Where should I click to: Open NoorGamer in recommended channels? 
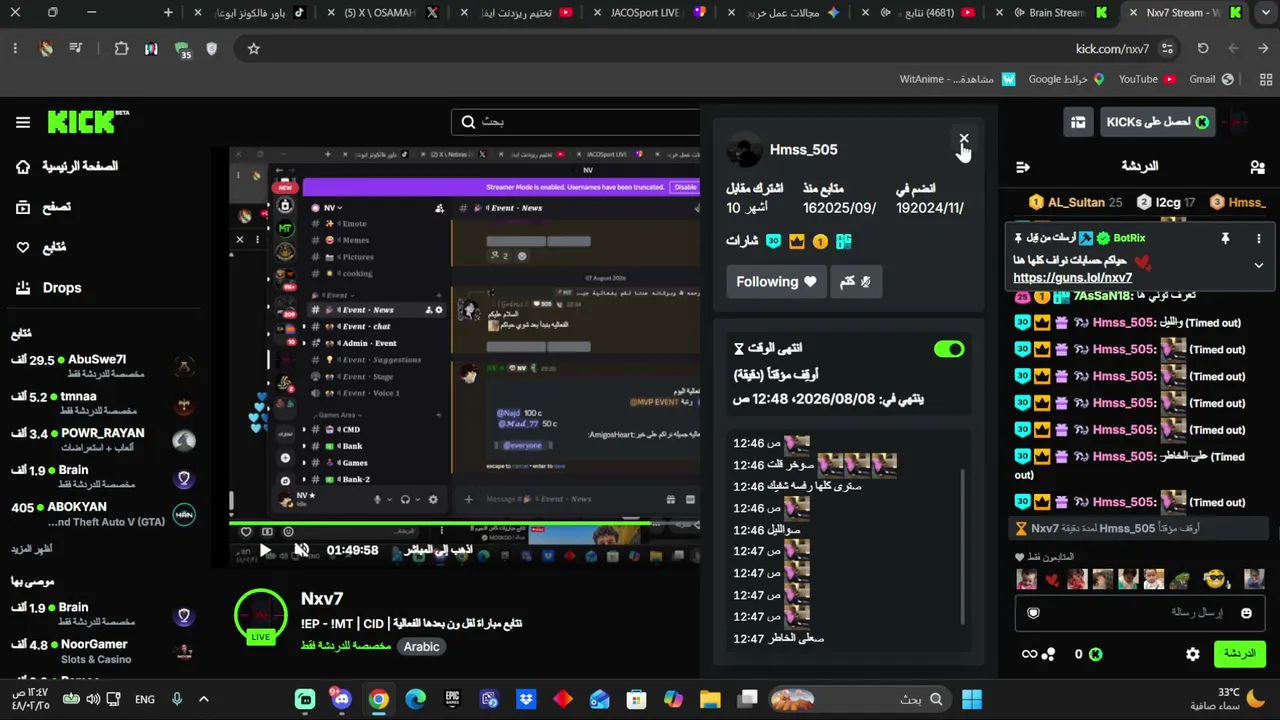click(x=104, y=651)
